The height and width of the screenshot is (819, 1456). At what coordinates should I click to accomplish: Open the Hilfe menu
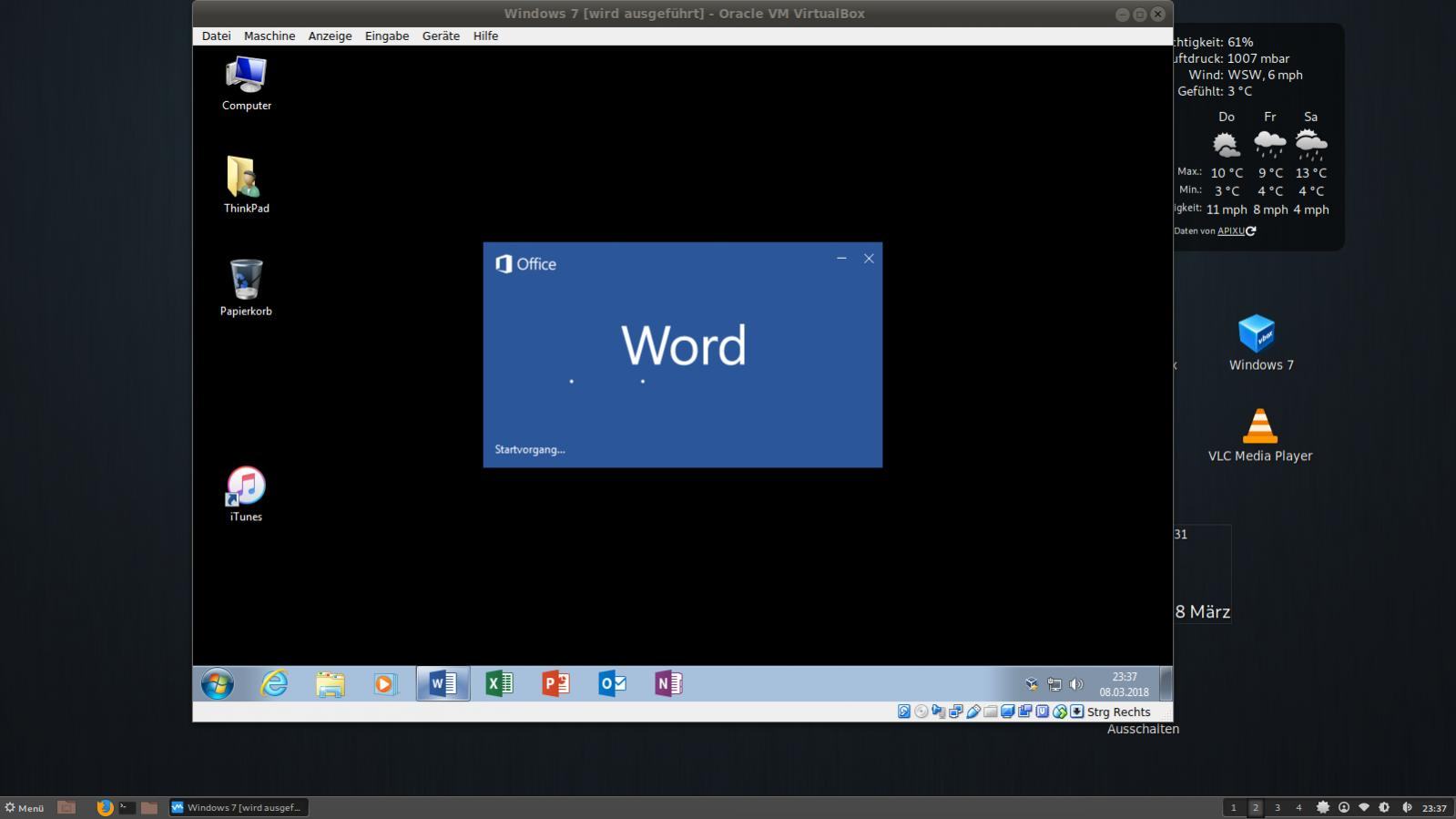(x=485, y=36)
